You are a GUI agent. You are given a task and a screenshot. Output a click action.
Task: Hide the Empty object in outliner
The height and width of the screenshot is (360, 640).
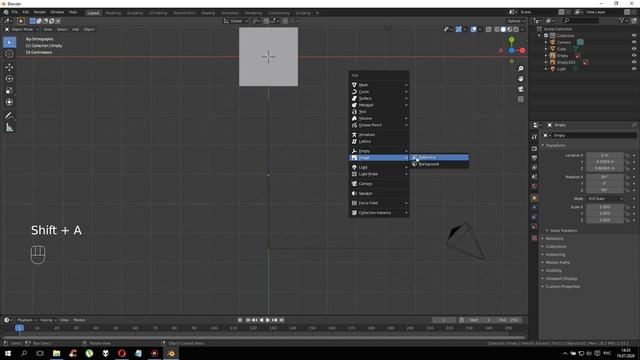click(634, 56)
